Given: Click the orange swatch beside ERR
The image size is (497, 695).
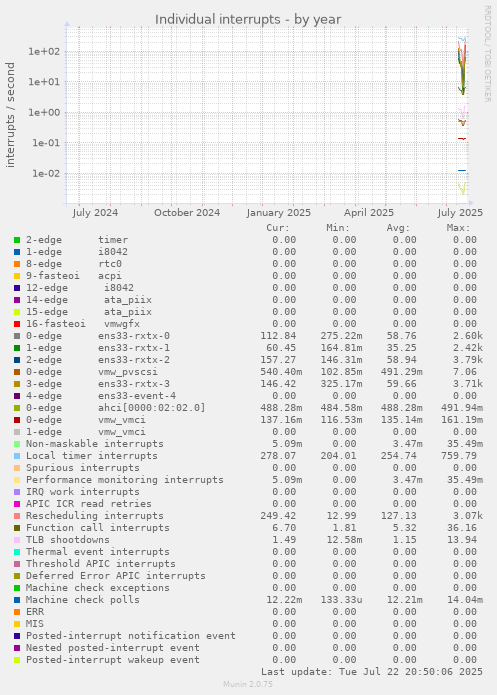Looking at the screenshot, I should (x=17, y=612).
